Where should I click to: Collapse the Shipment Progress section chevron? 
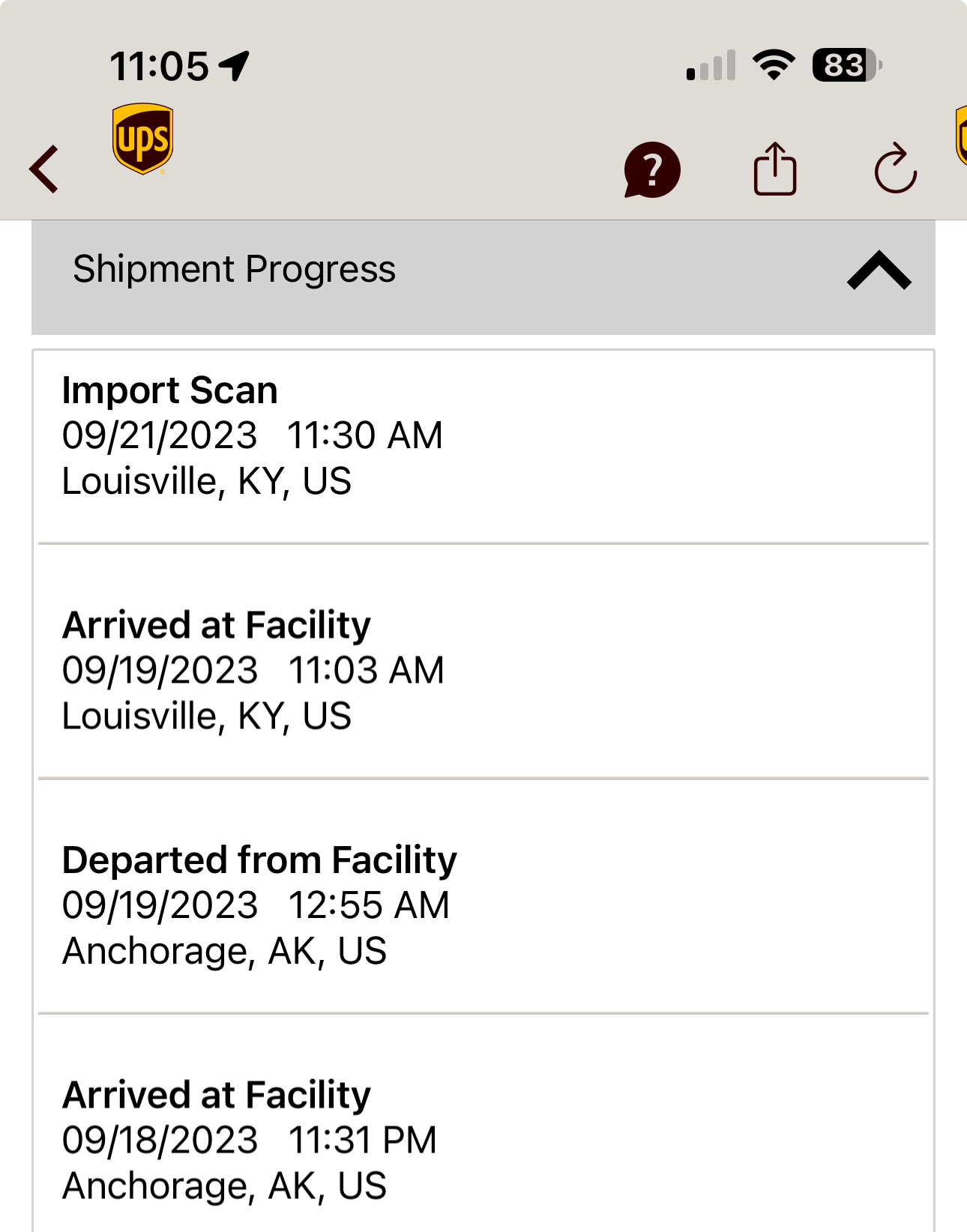(x=879, y=271)
